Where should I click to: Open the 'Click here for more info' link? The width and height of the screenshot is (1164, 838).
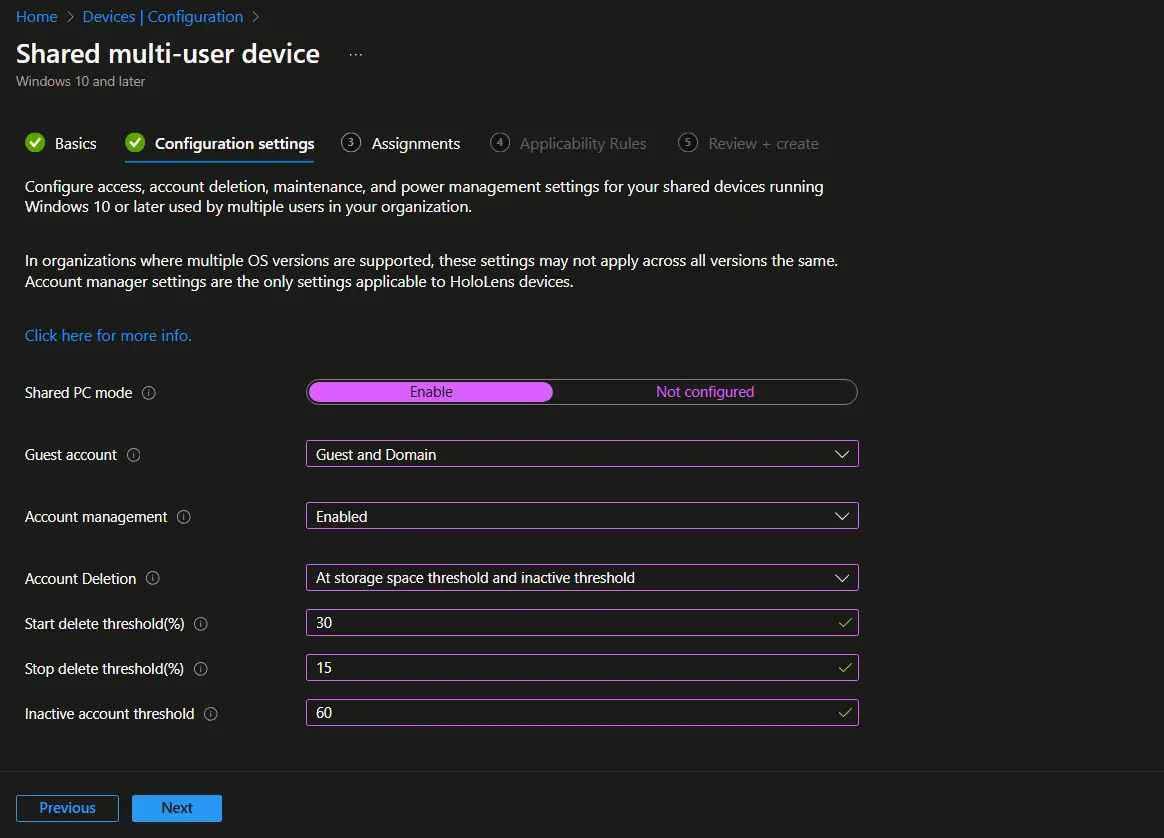click(x=107, y=335)
